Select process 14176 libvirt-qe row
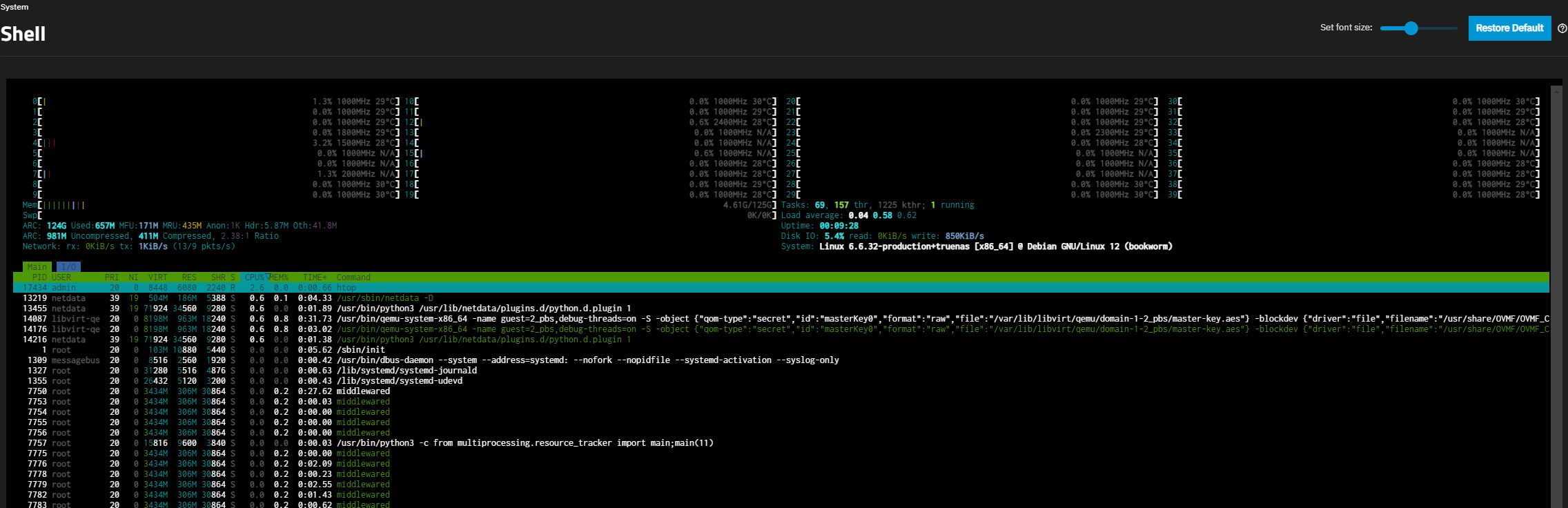 click(x=781, y=329)
